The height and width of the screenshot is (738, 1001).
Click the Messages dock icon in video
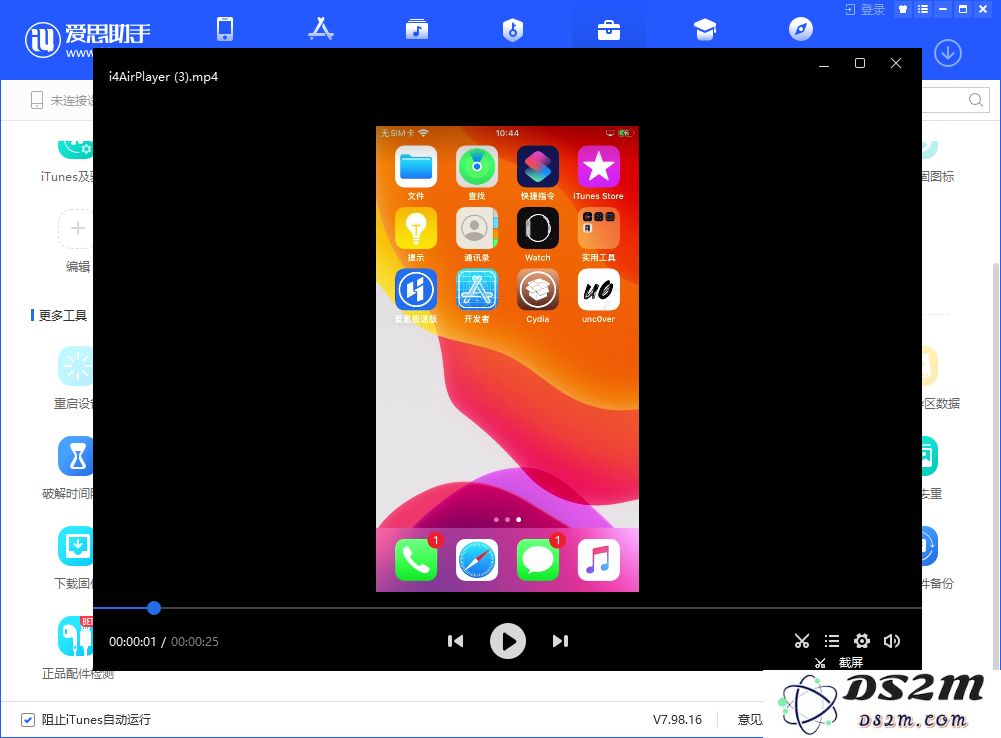coord(538,560)
